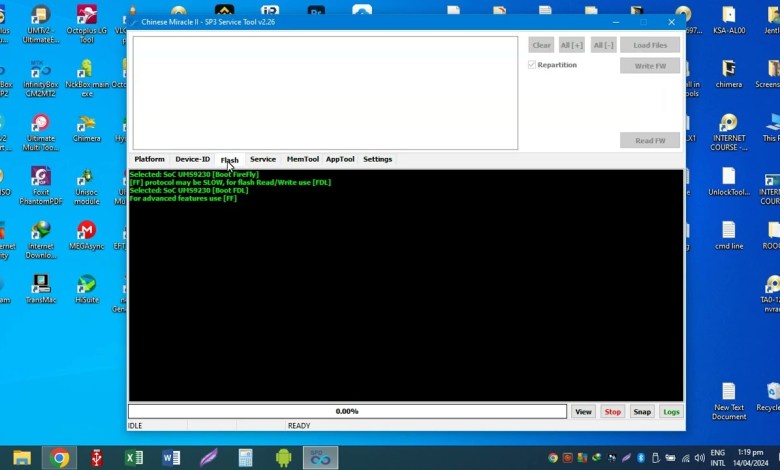Toggle the Repartition checkbox
780x470 pixels.
pos(532,65)
